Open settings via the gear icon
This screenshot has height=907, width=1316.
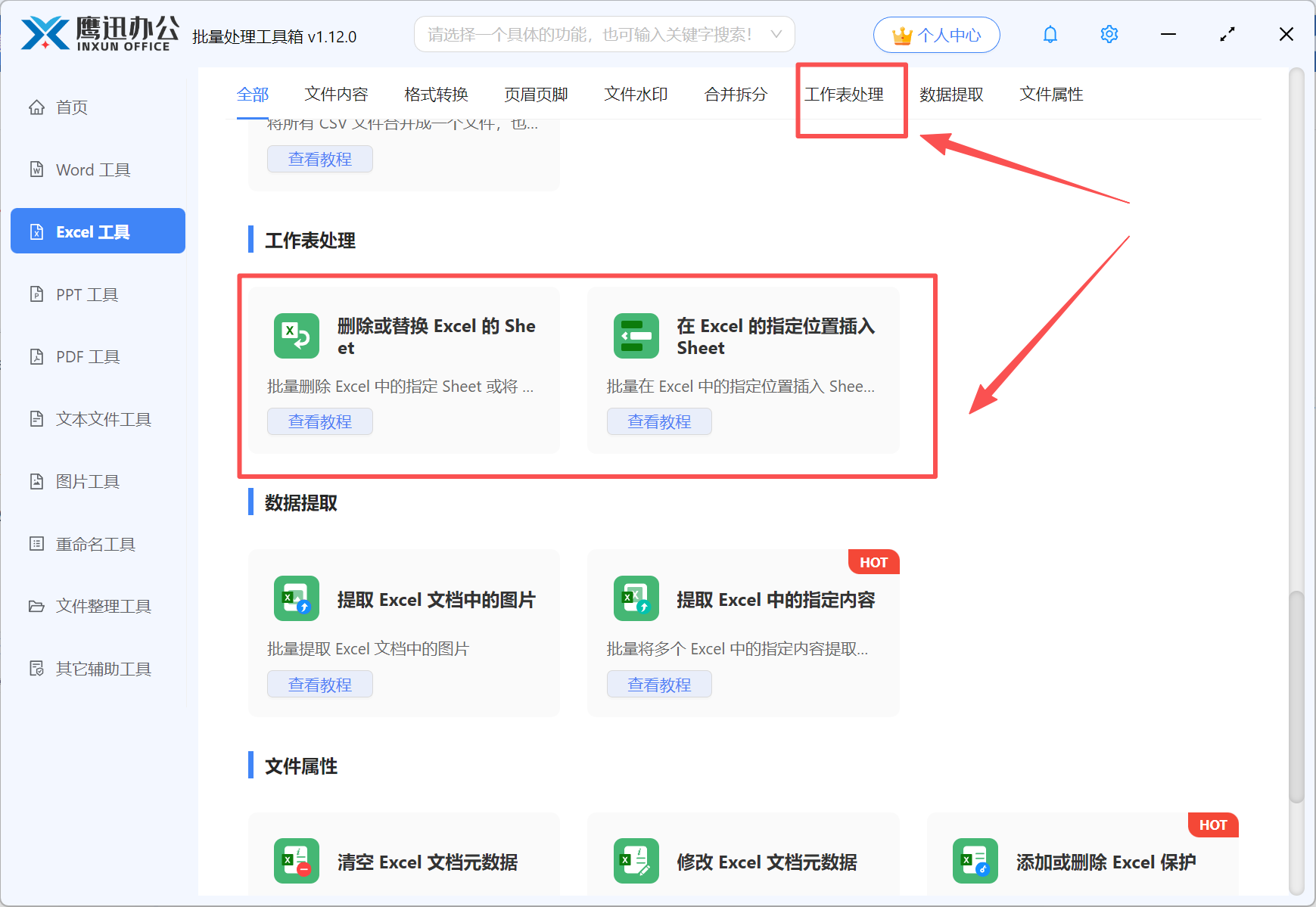click(1109, 35)
